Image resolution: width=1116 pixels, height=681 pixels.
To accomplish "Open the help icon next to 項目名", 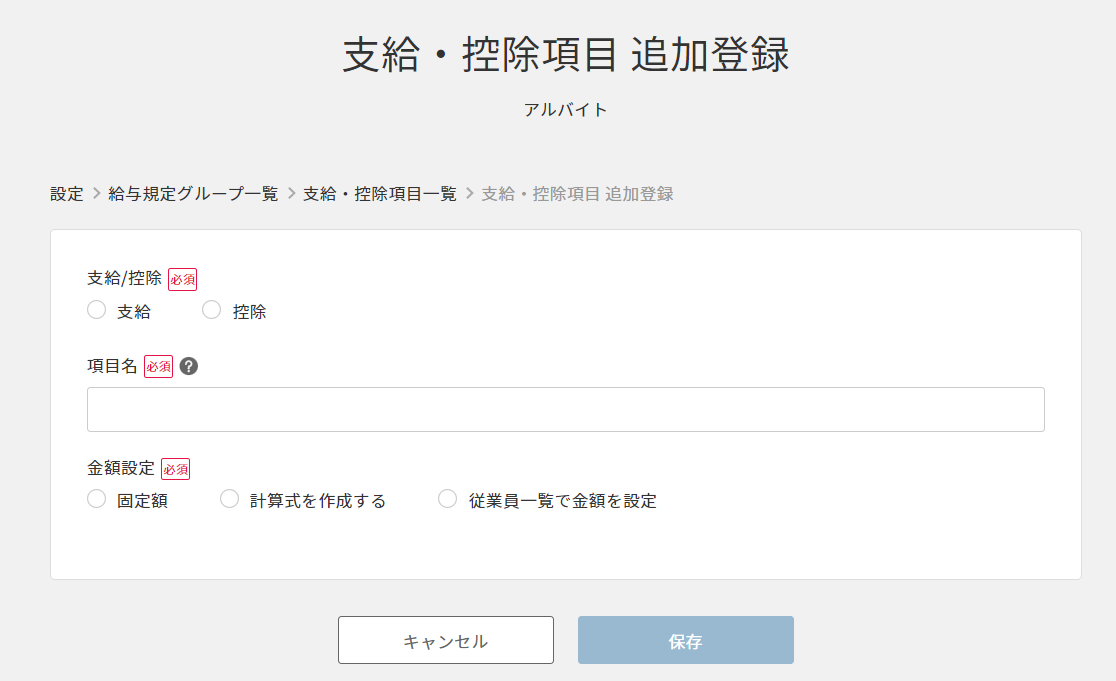I will coord(189,366).
